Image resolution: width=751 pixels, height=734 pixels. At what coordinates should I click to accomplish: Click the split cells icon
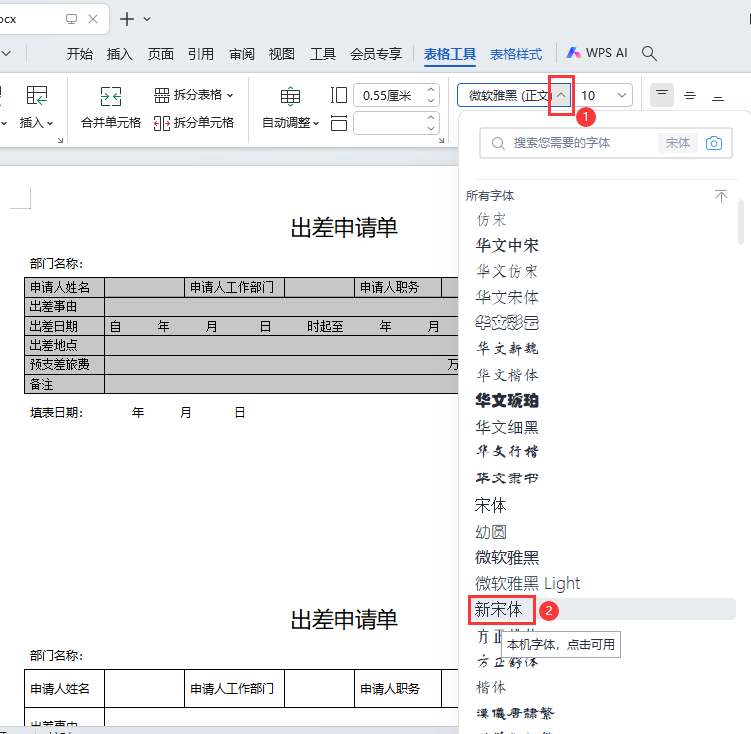pyautogui.click(x=161, y=123)
